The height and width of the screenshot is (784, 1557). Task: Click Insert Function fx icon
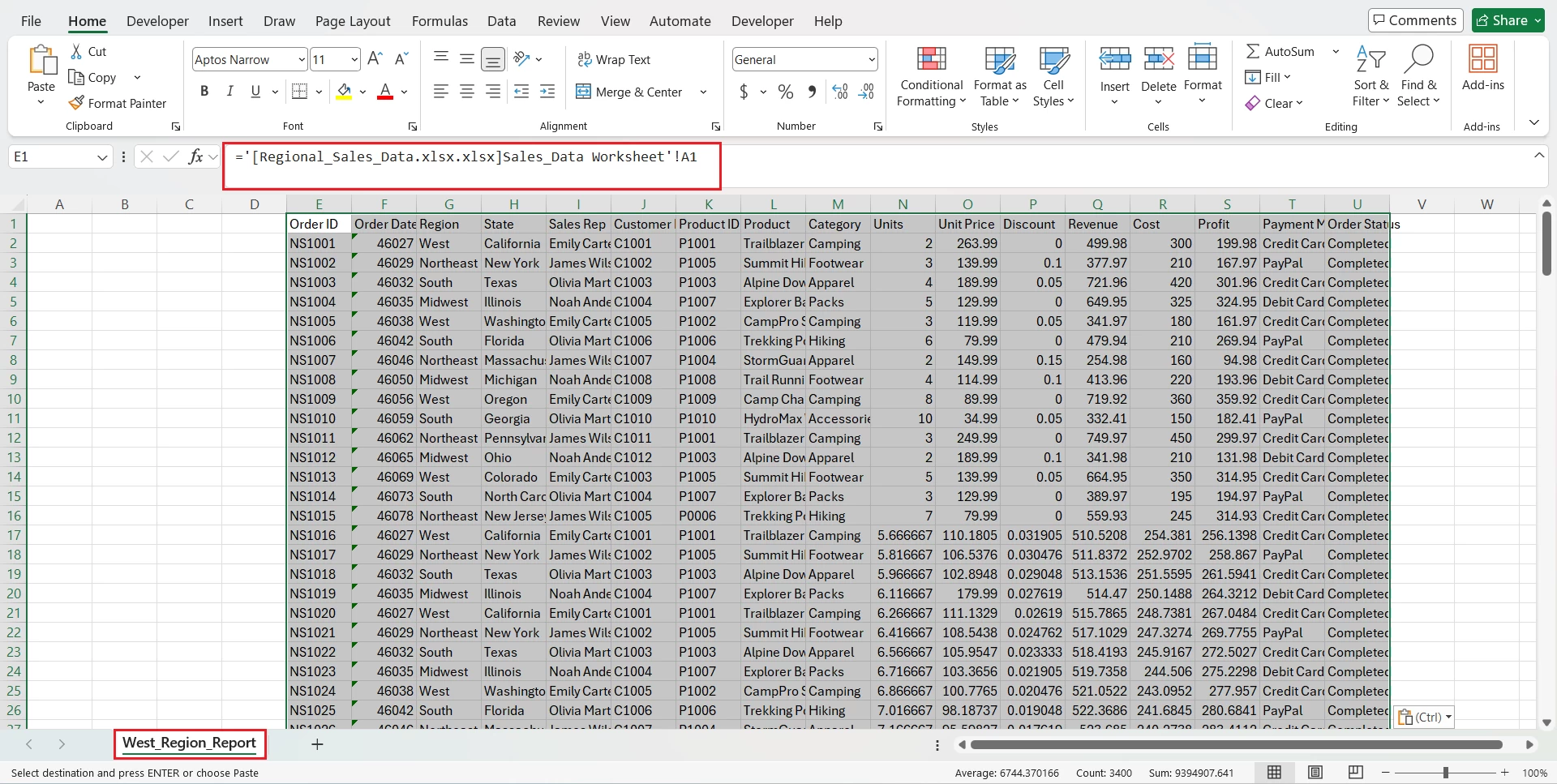click(x=195, y=156)
